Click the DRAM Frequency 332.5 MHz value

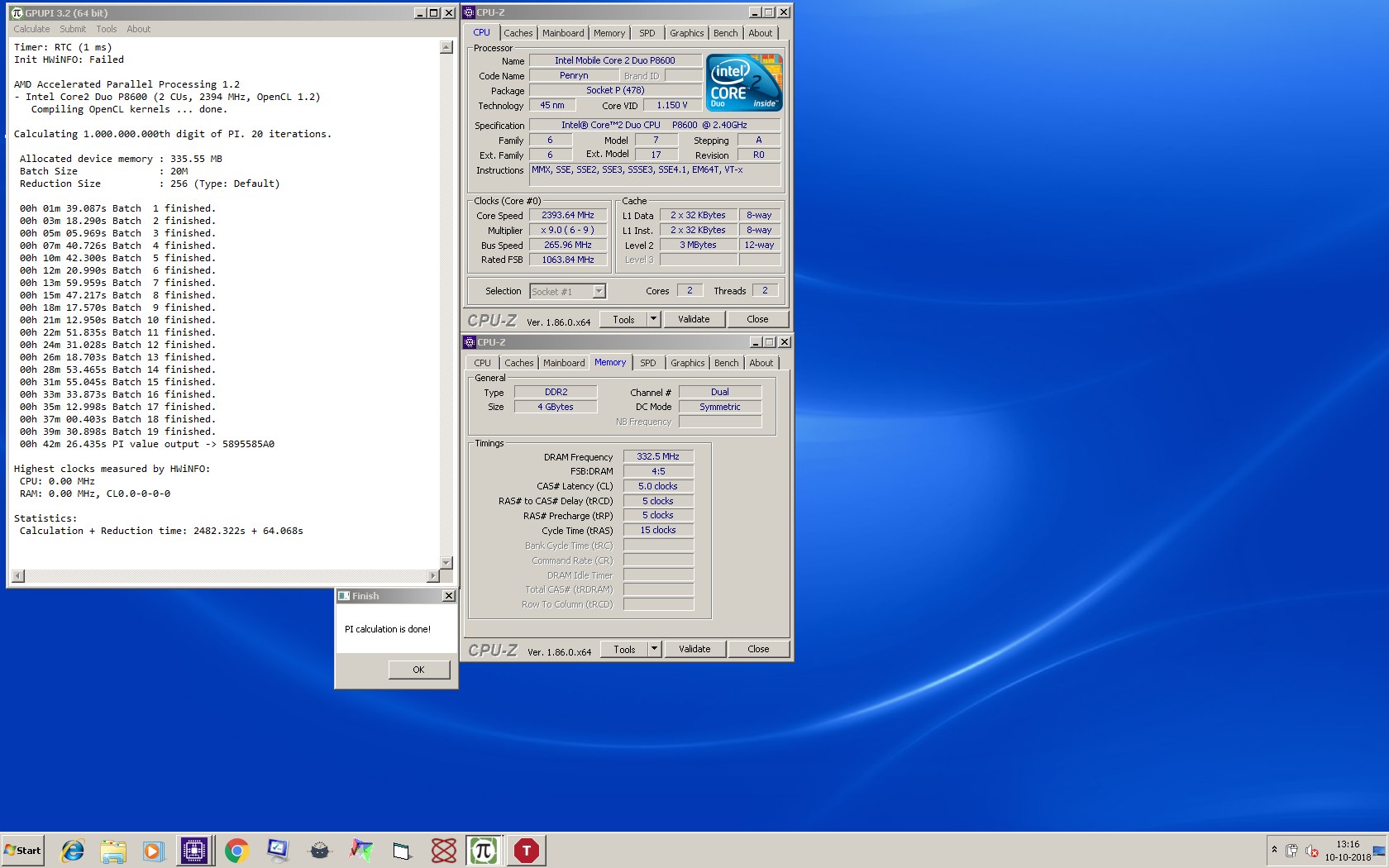coord(658,456)
